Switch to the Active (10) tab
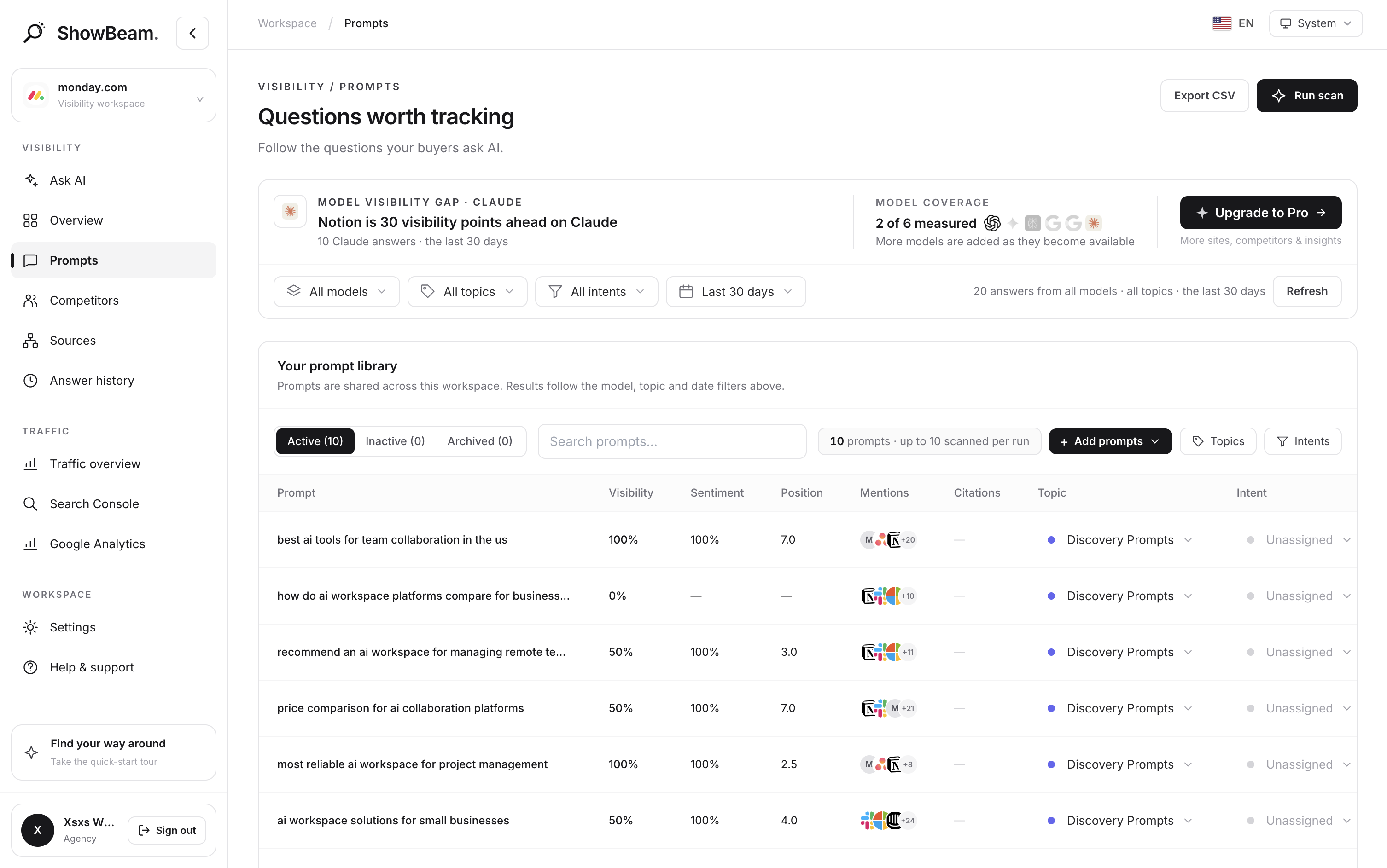This screenshot has height=868, width=1387. click(315, 441)
